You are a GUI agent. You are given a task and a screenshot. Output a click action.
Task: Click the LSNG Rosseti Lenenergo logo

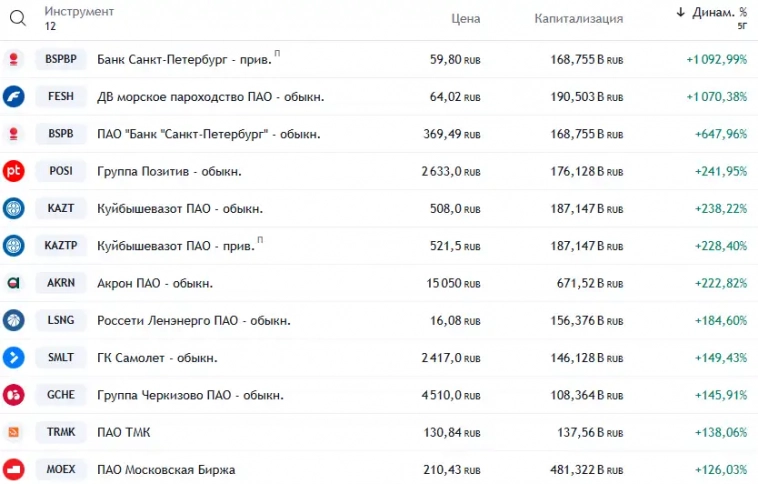coord(14,320)
